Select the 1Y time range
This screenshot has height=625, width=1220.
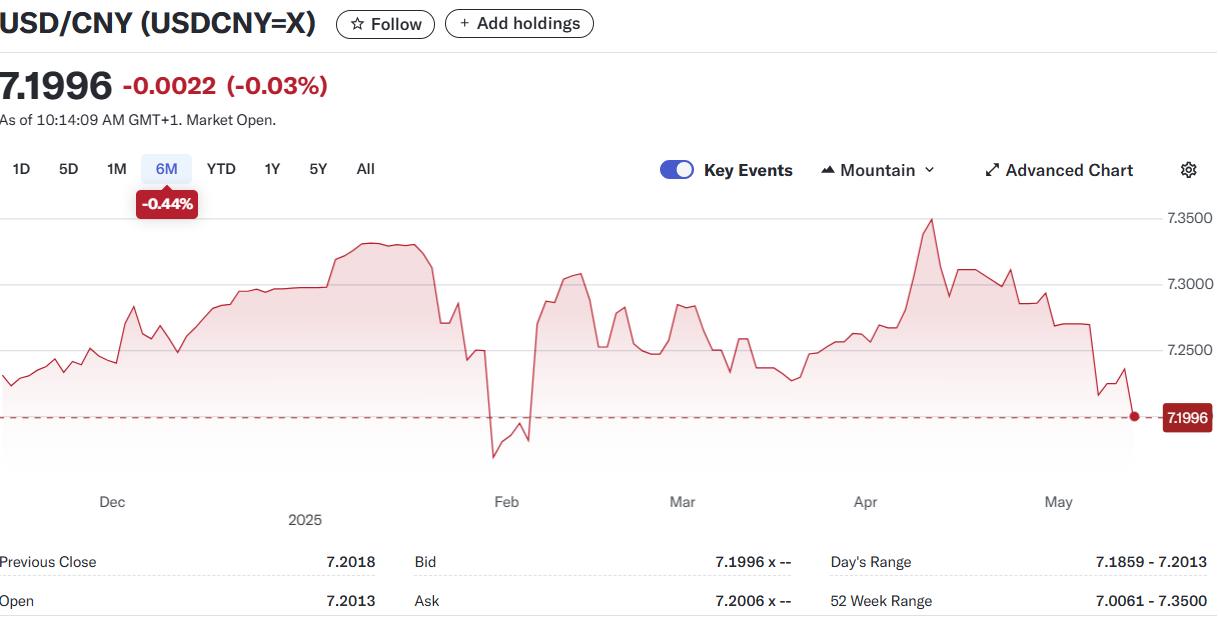272,169
